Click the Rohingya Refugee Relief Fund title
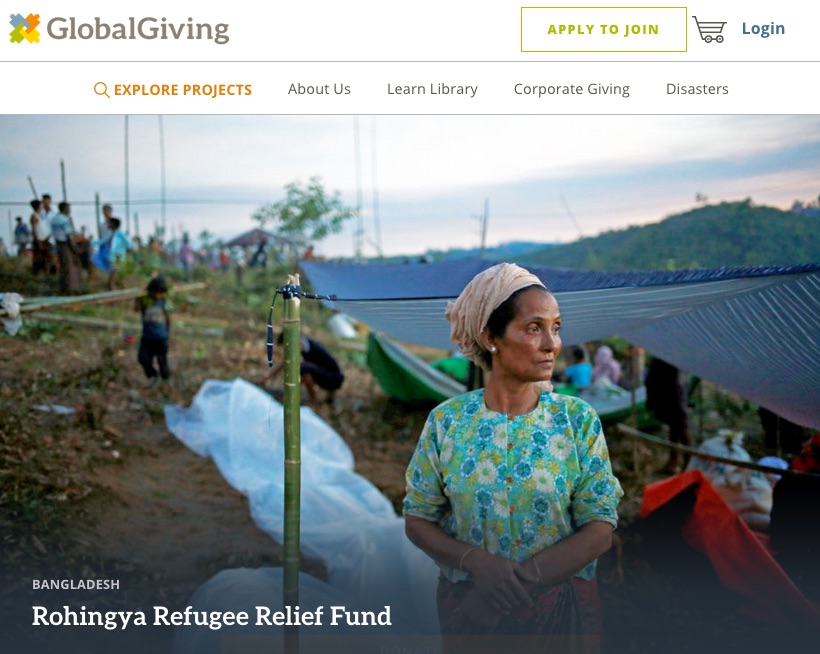This screenshot has height=654, width=820. (212, 616)
